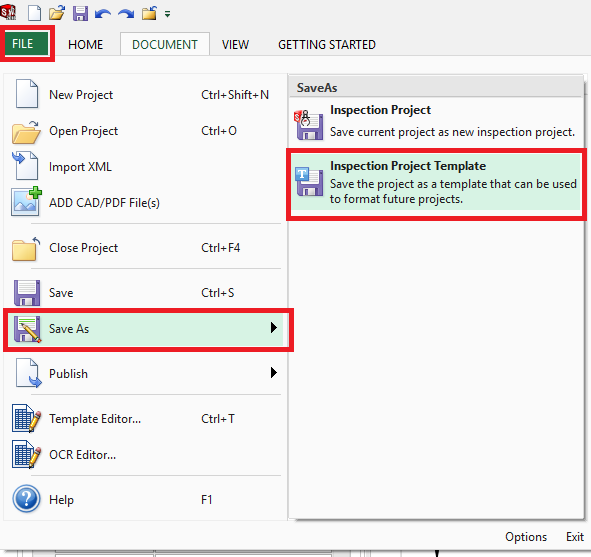This screenshot has height=557, width=591.
Task: Click the ADD CAD/PDF File(s) image icon
Action: 26,201
